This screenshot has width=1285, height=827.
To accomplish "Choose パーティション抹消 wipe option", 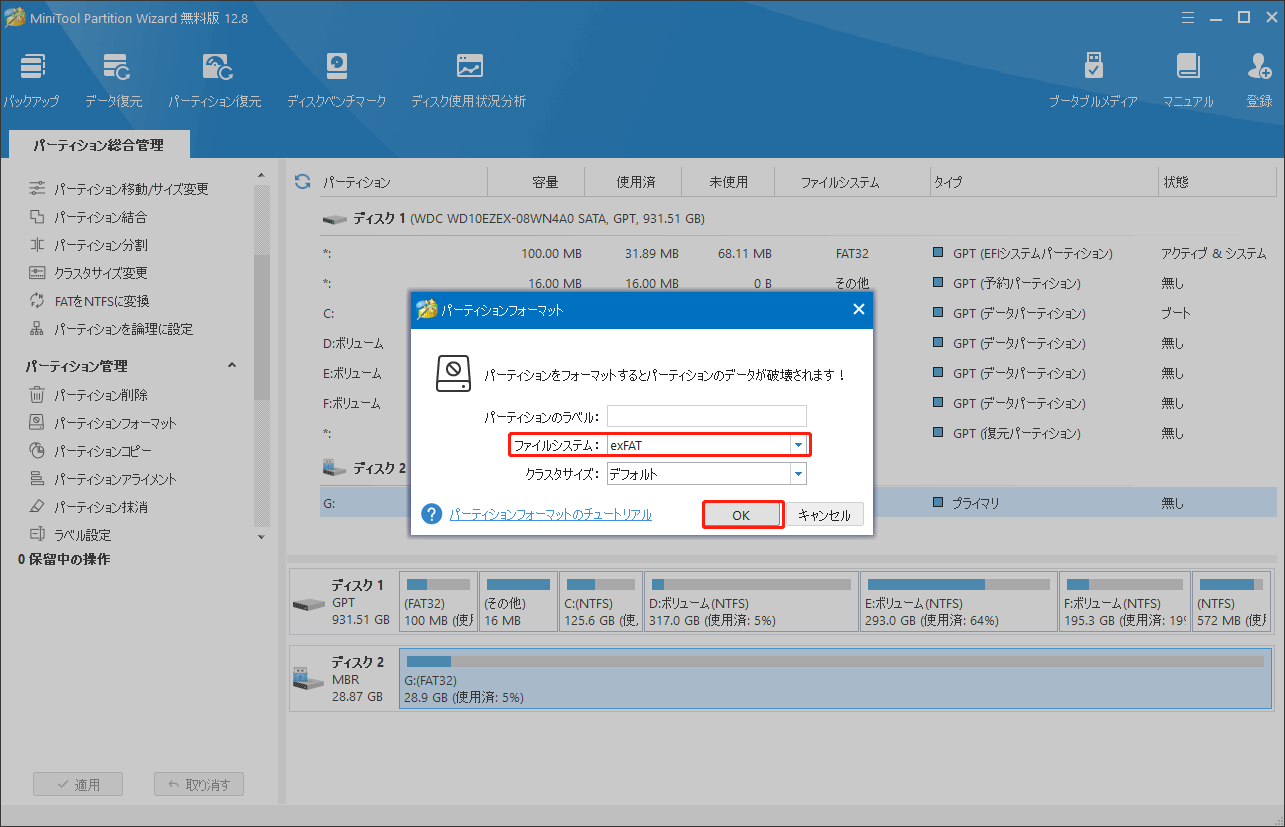I will point(88,507).
